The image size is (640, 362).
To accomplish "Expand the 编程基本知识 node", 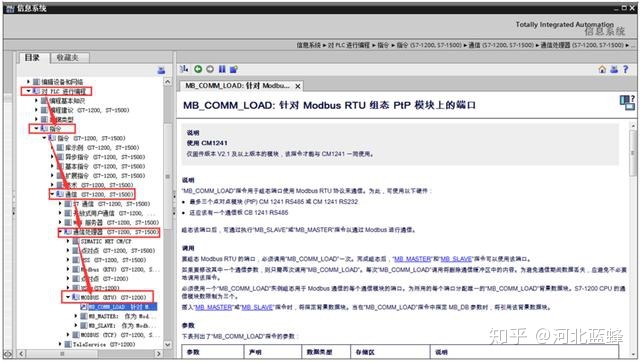I will pyautogui.click(x=36, y=100).
